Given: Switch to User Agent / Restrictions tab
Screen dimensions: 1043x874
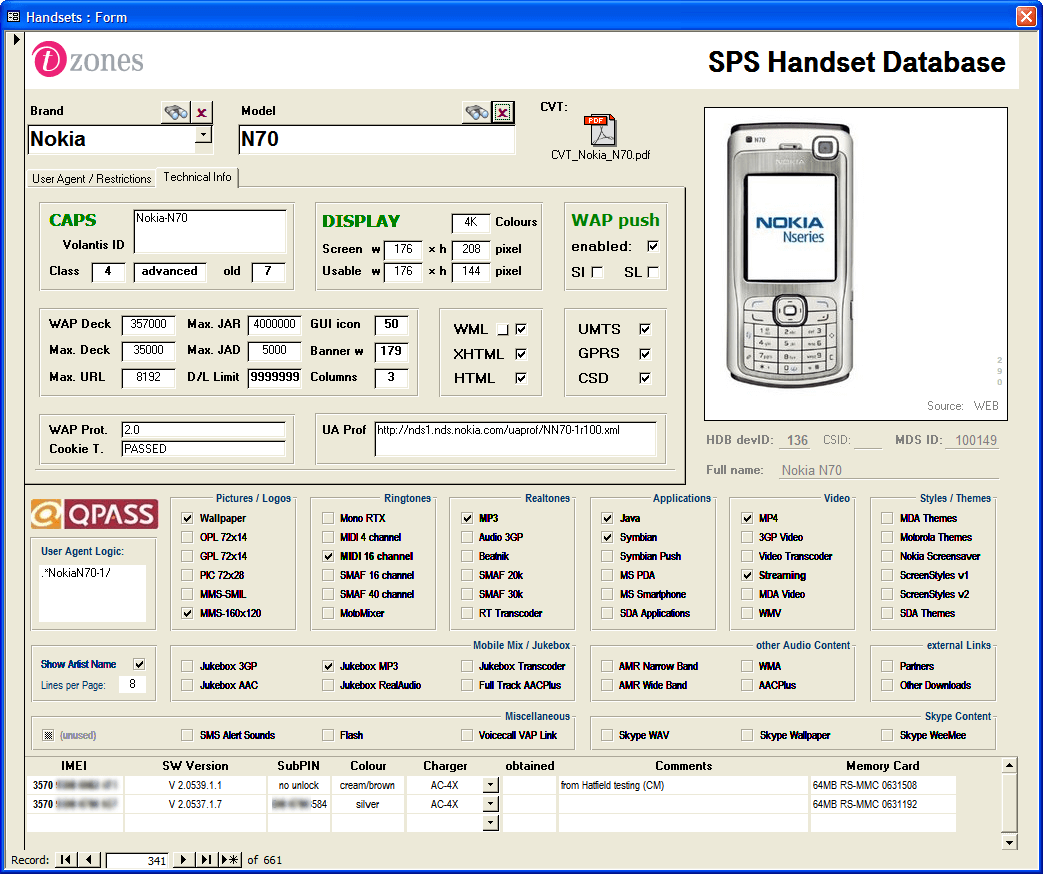Looking at the screenshot, I should (x=92, y=179).
